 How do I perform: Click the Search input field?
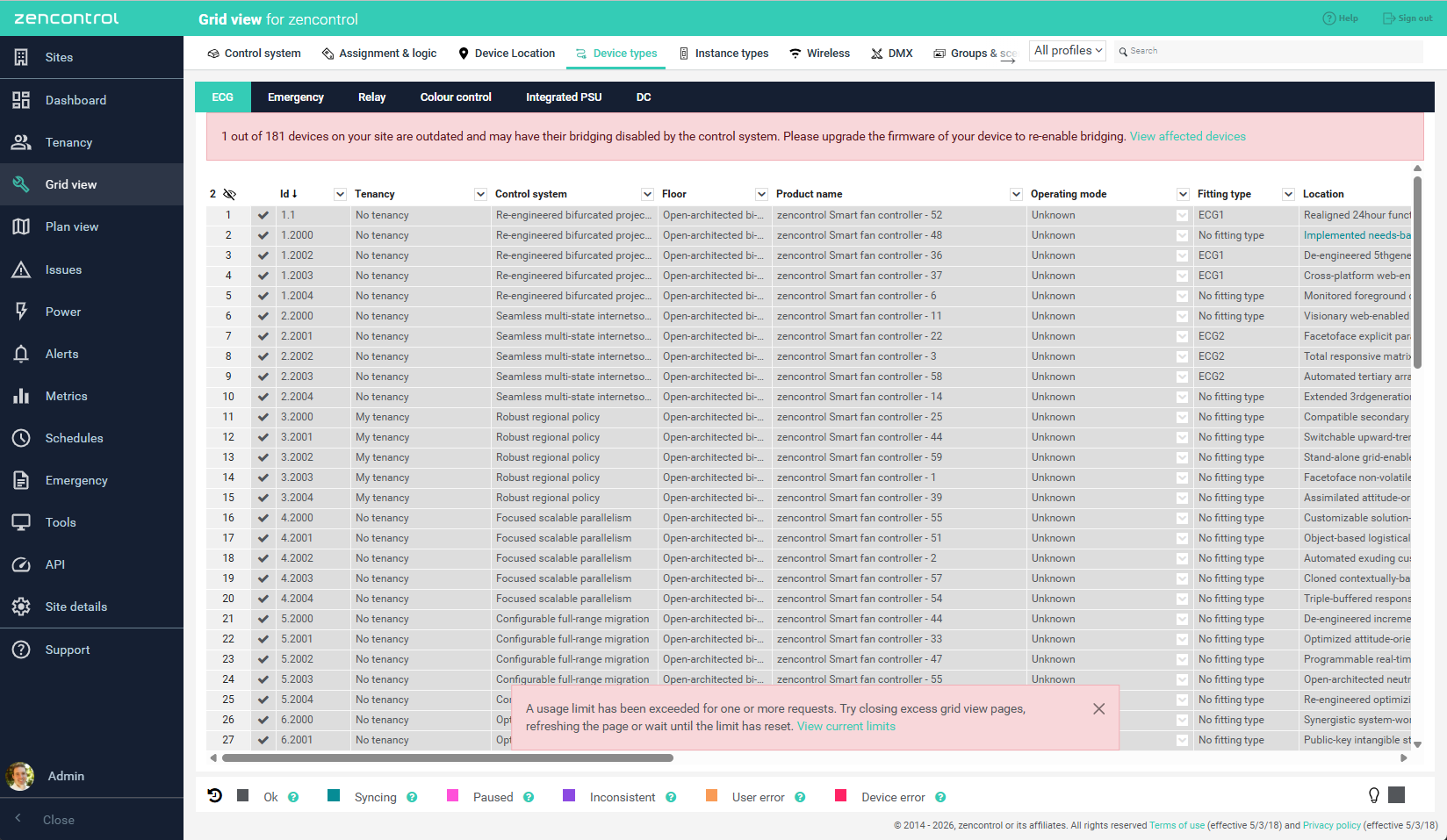click(1269, 51)
